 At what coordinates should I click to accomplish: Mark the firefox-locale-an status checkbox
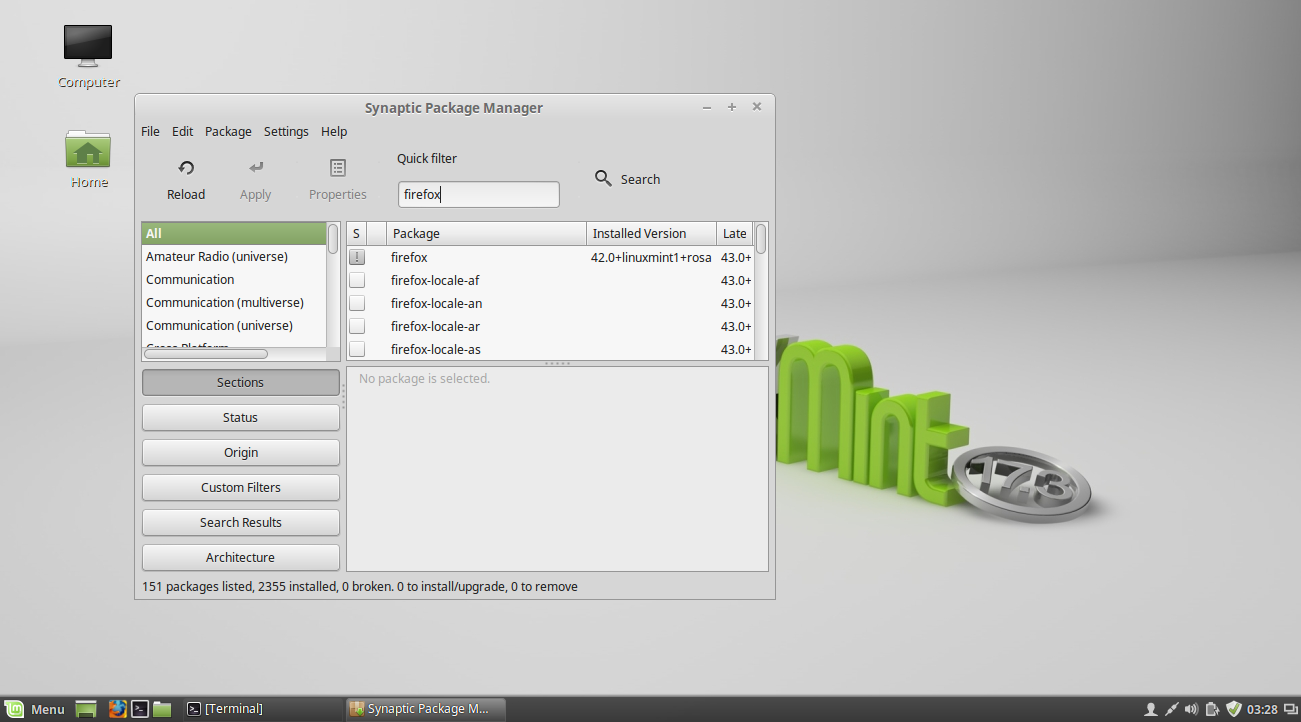357,303
